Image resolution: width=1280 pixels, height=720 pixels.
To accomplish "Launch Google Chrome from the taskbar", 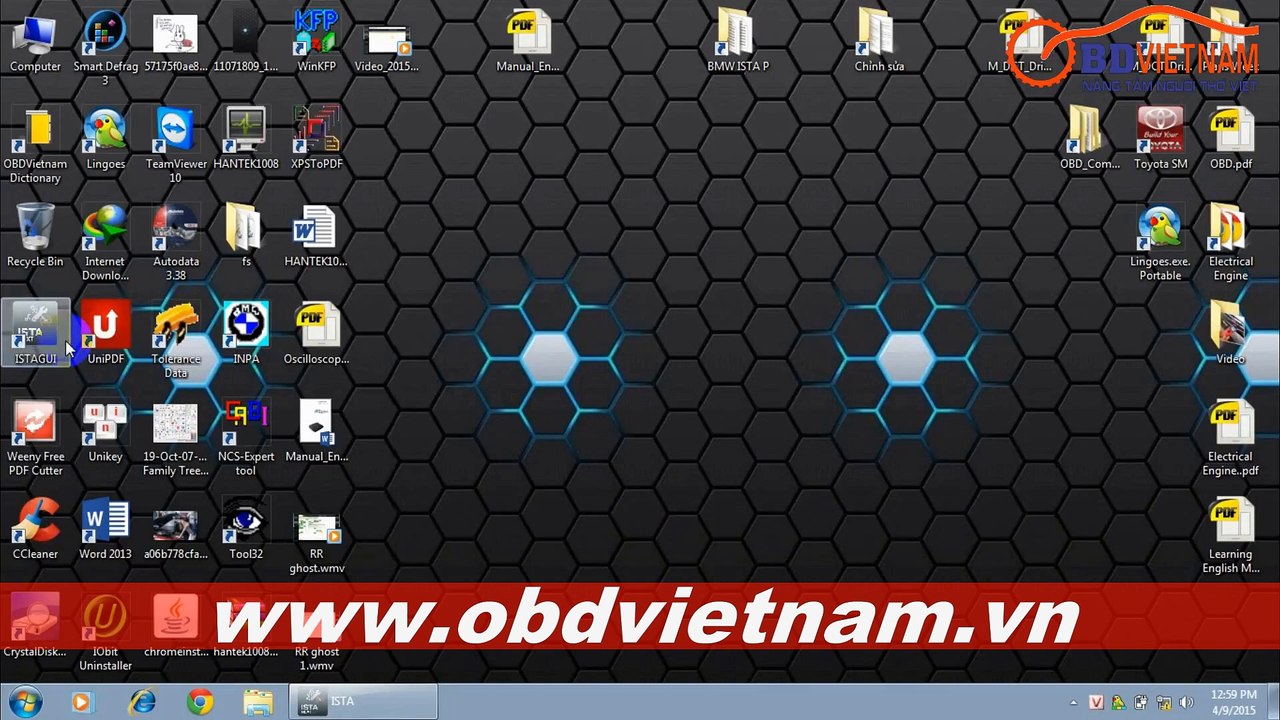I will tap(200, 702).
